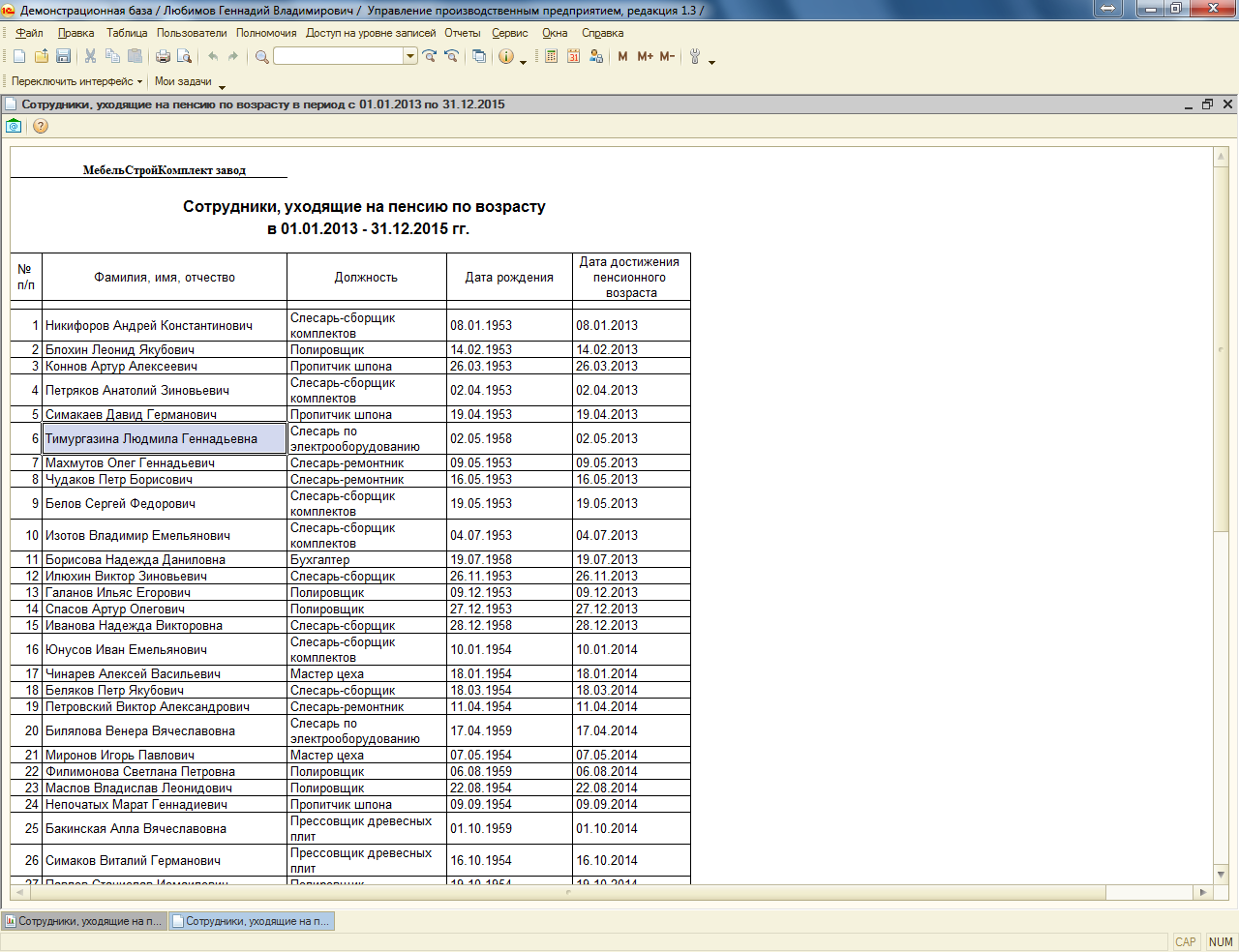
Task: Click the windows list icon
Action: coord(479,57)
